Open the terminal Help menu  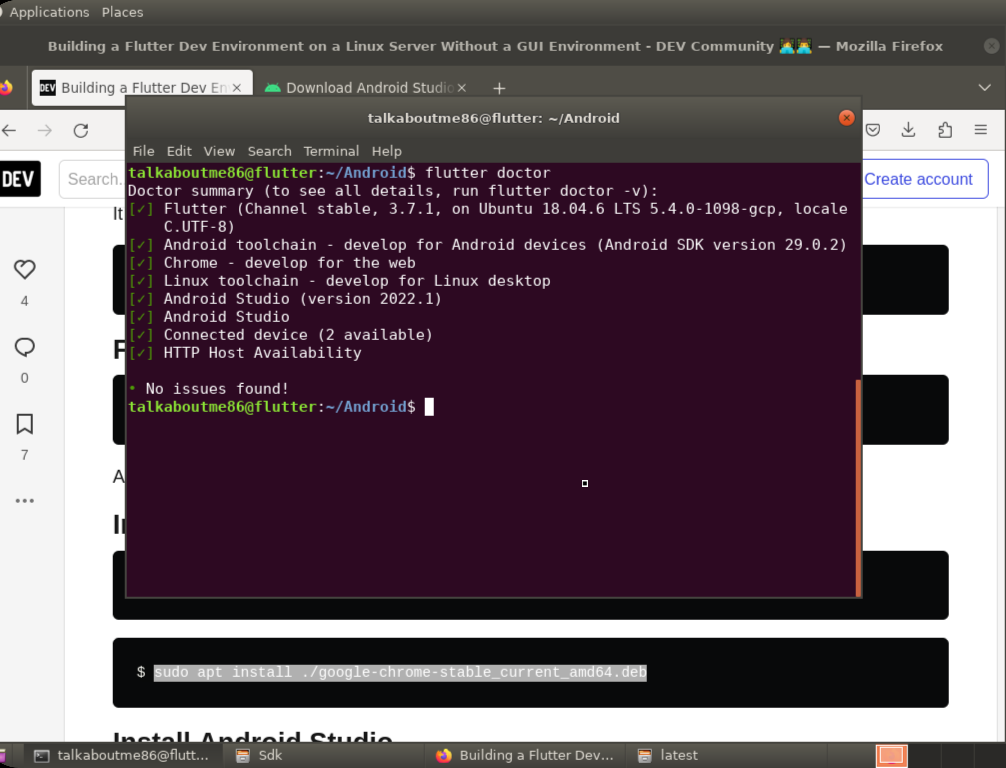(386, 151)
